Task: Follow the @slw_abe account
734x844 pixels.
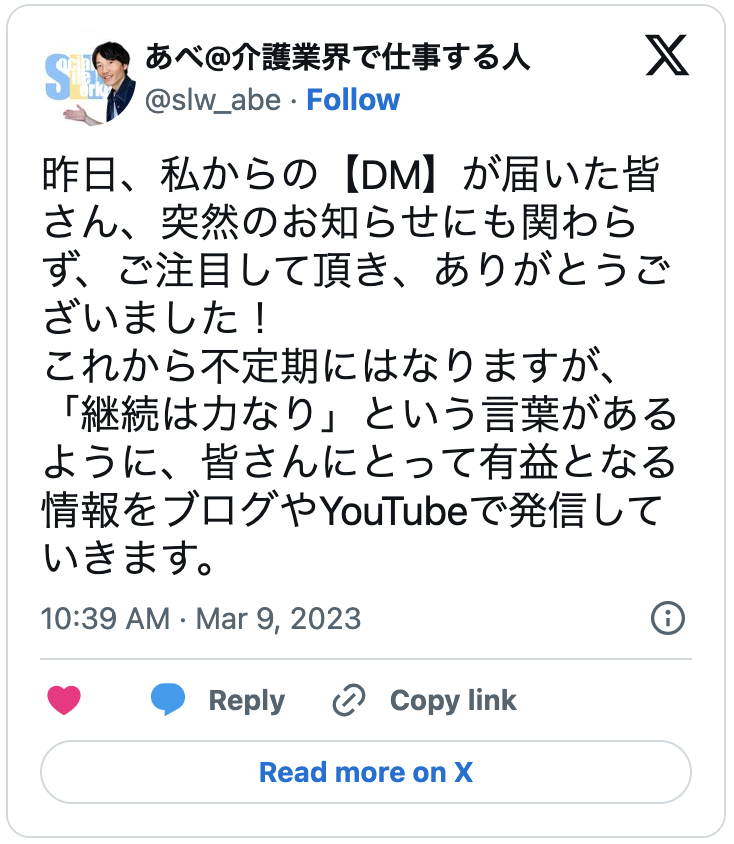Action: tap(353, 100)
